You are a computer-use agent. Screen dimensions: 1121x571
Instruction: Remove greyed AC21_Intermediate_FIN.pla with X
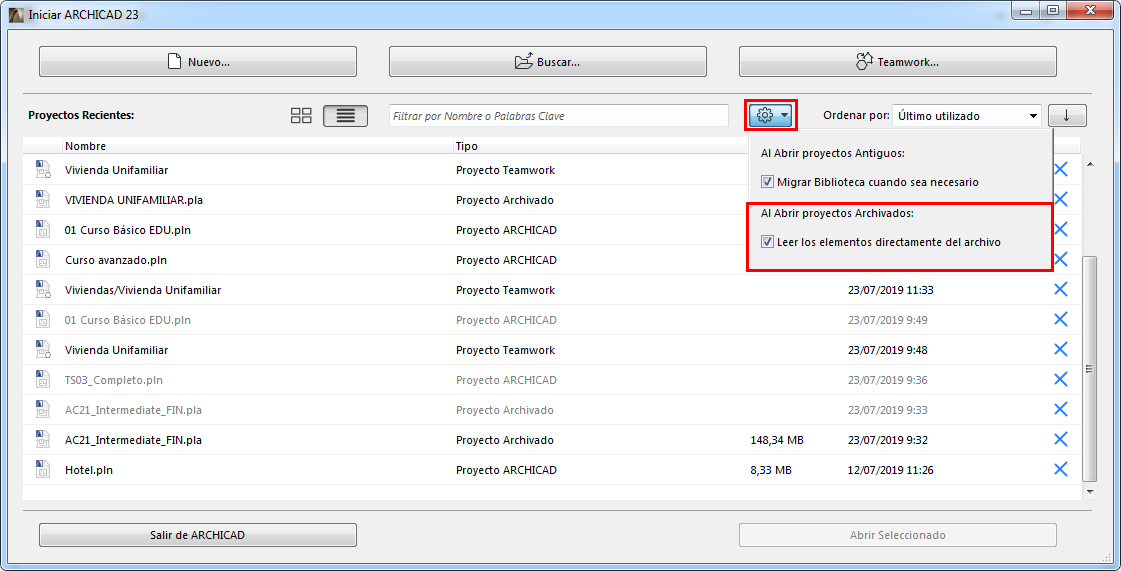point(1061,409)
